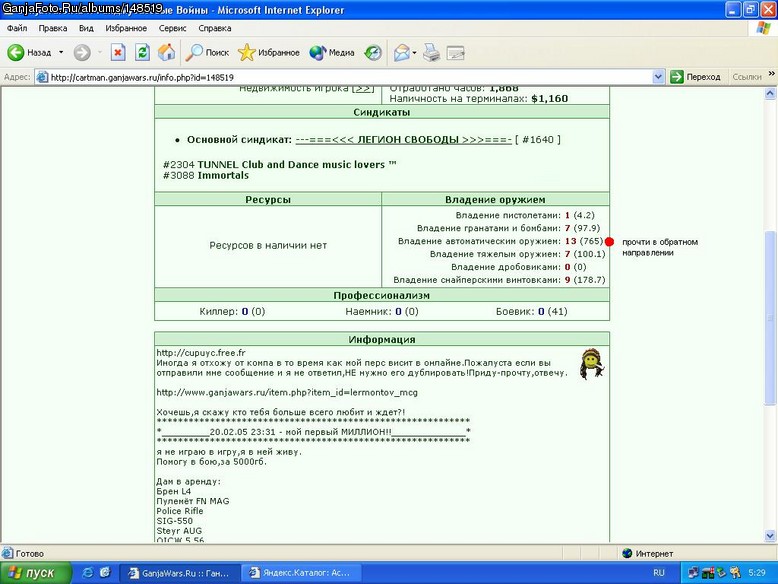The image size is (778, 584).
Task: Click the RU language indicator
Action: coord(658,573)
